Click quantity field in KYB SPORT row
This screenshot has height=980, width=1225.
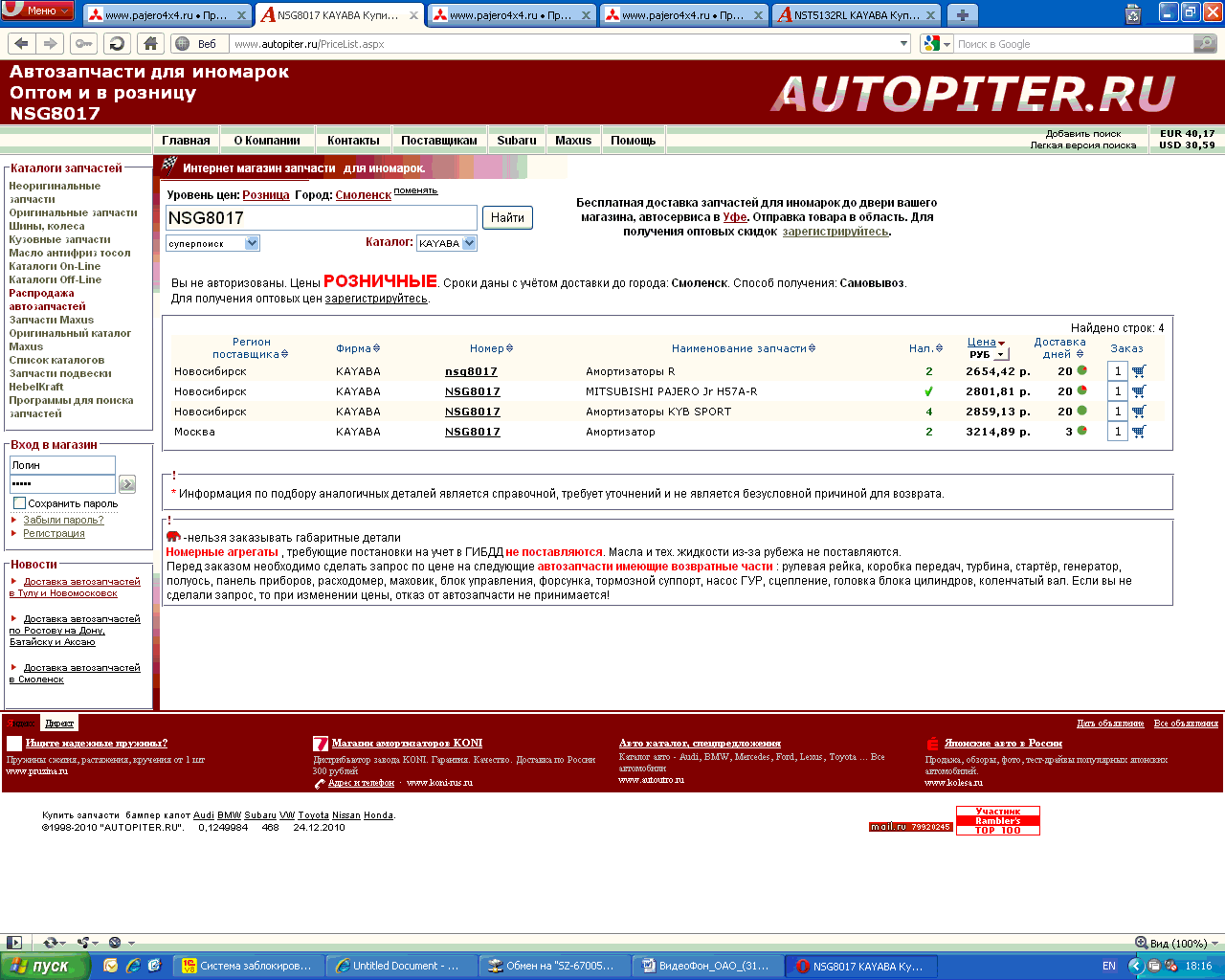pos(1117,412)
